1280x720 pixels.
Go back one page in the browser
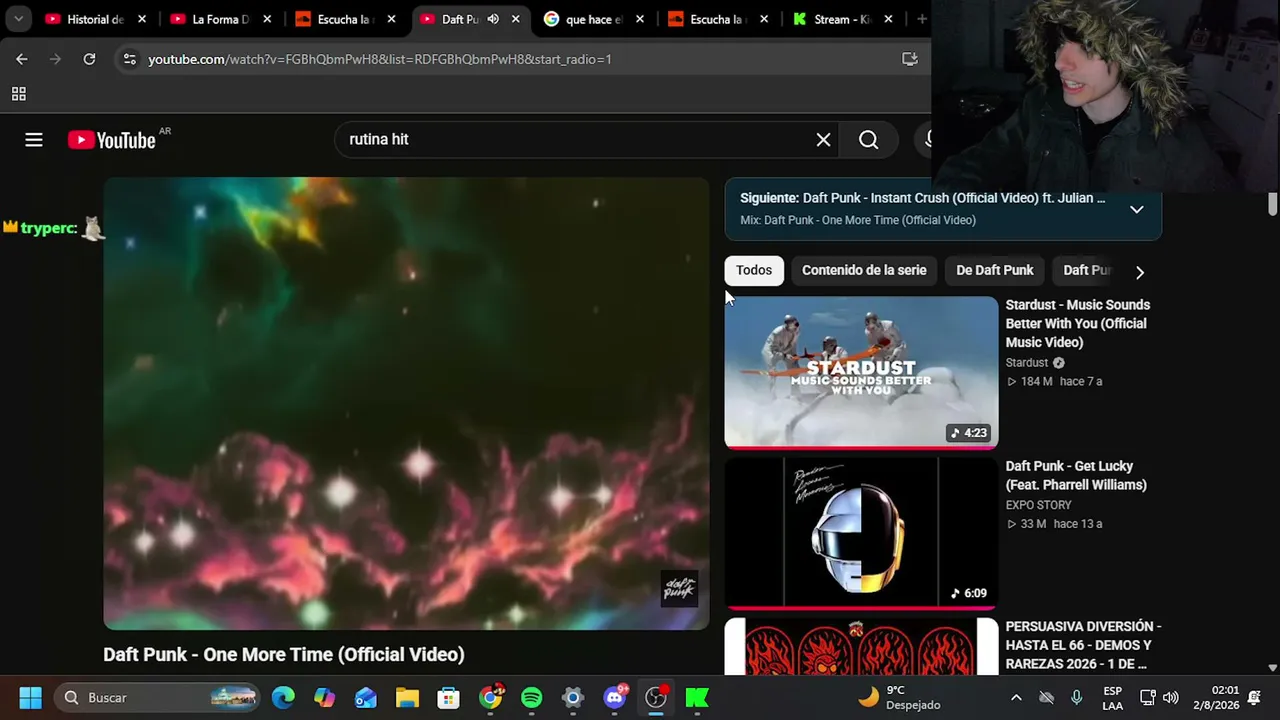[22, 59]
